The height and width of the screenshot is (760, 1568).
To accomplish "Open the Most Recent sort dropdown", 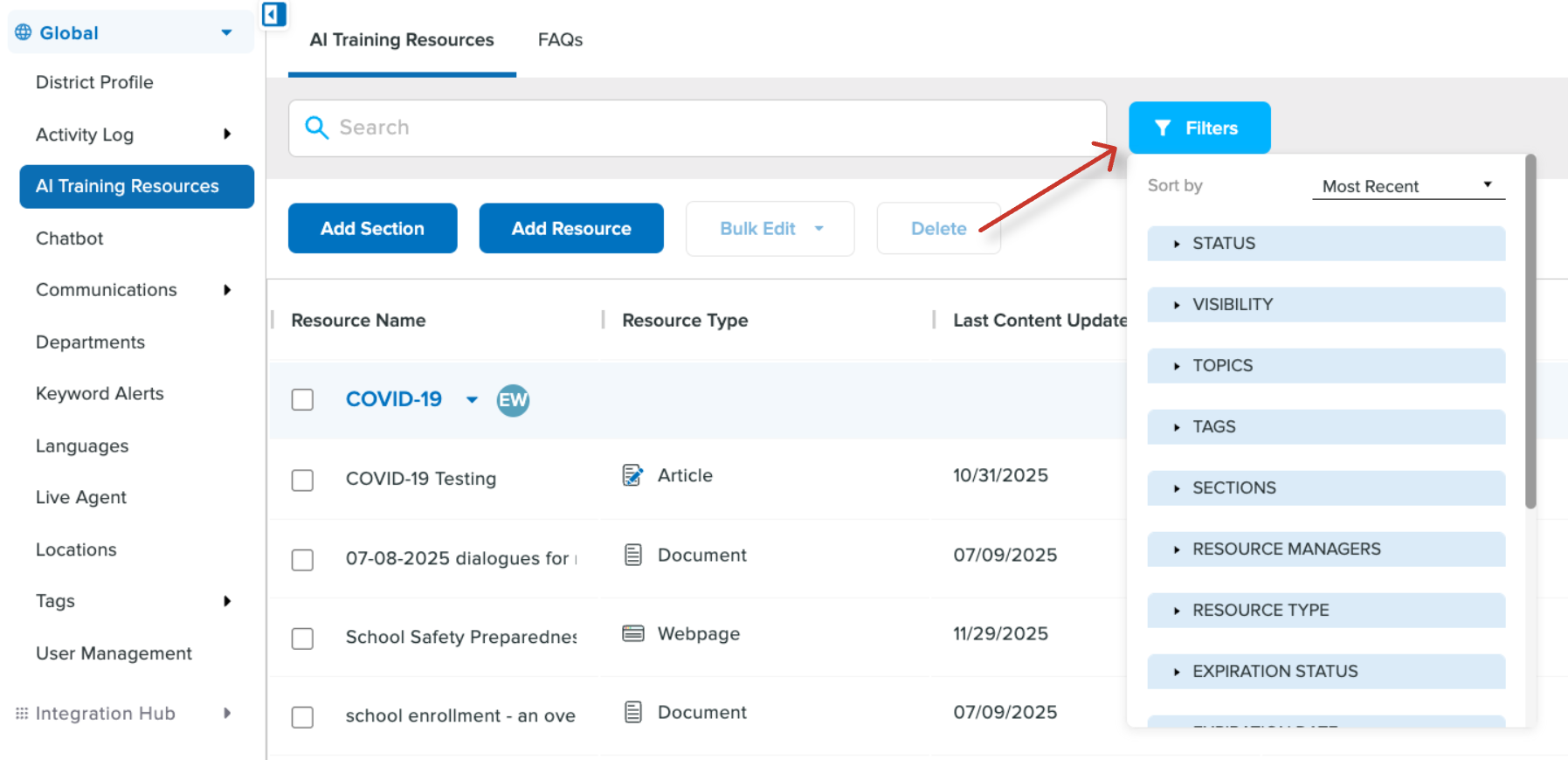I will pyautogui.click(x=1407, y=186).
